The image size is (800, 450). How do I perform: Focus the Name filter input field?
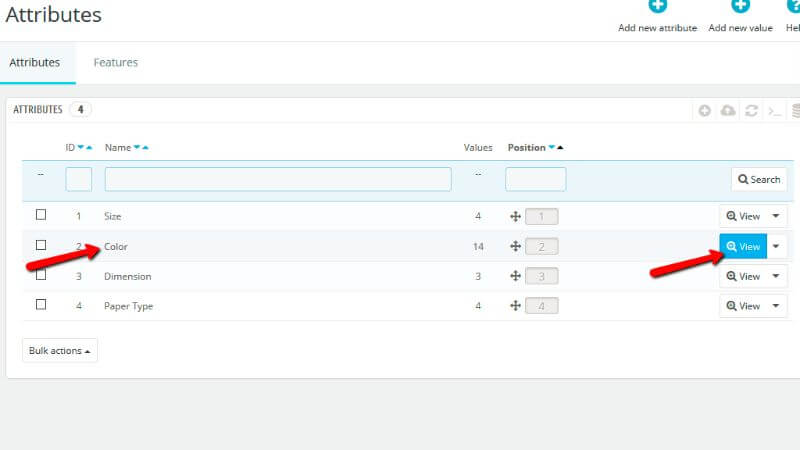(278, 179)
